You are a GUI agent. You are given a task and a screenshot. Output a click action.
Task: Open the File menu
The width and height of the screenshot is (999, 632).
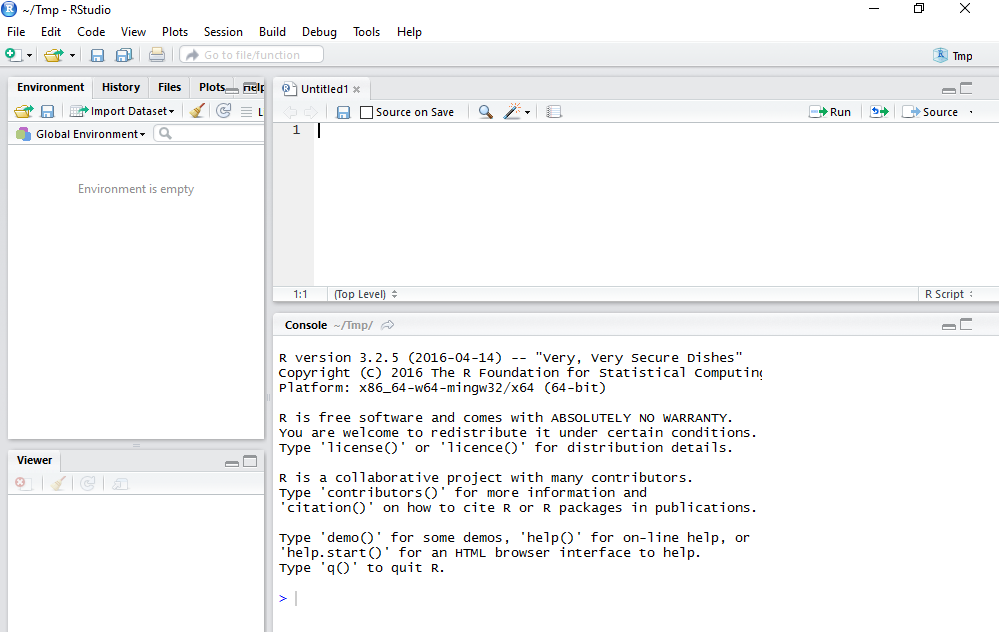tap(16, 32)
